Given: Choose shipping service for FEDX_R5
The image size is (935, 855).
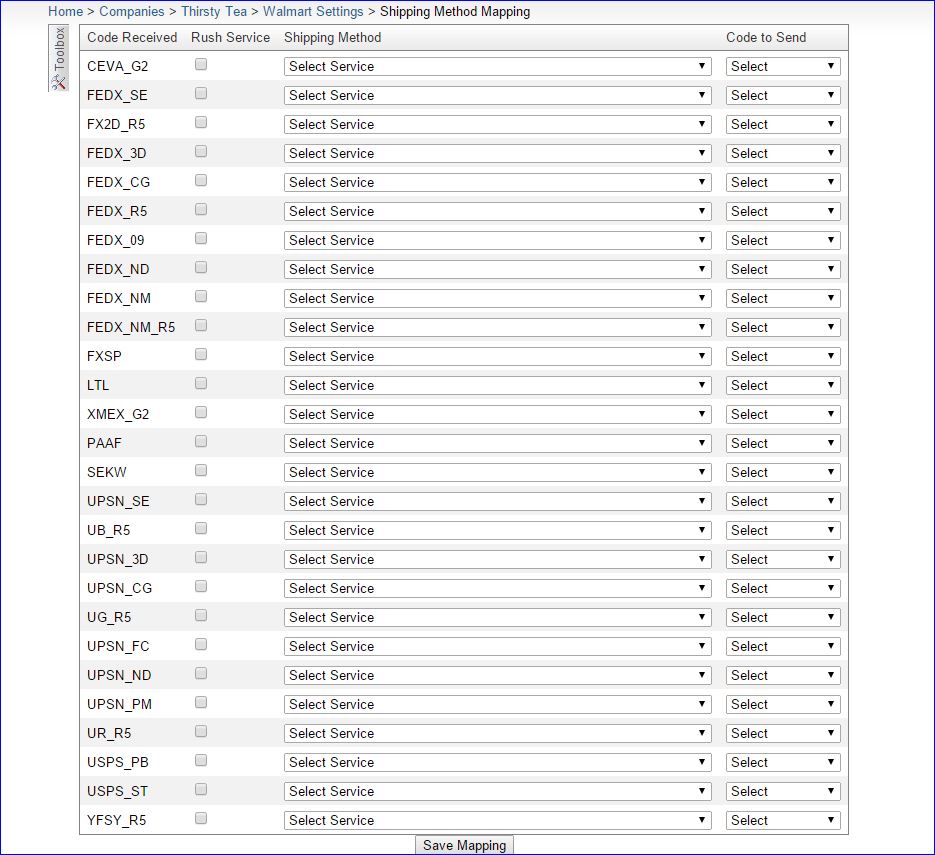Looking at the screenshot, I should point(498,211).
